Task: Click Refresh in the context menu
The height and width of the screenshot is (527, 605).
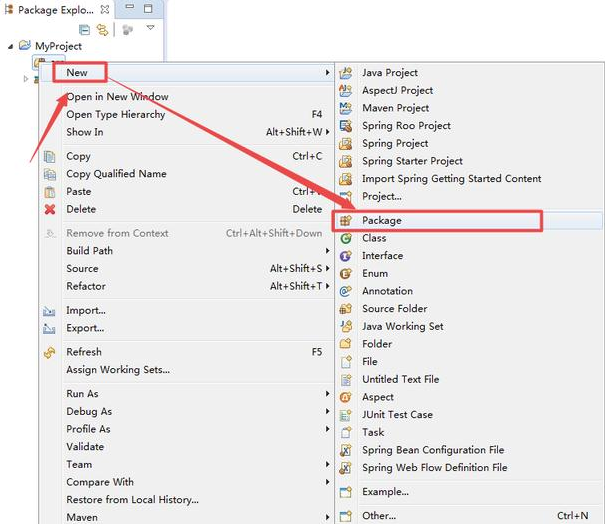Action: (83, 352)
